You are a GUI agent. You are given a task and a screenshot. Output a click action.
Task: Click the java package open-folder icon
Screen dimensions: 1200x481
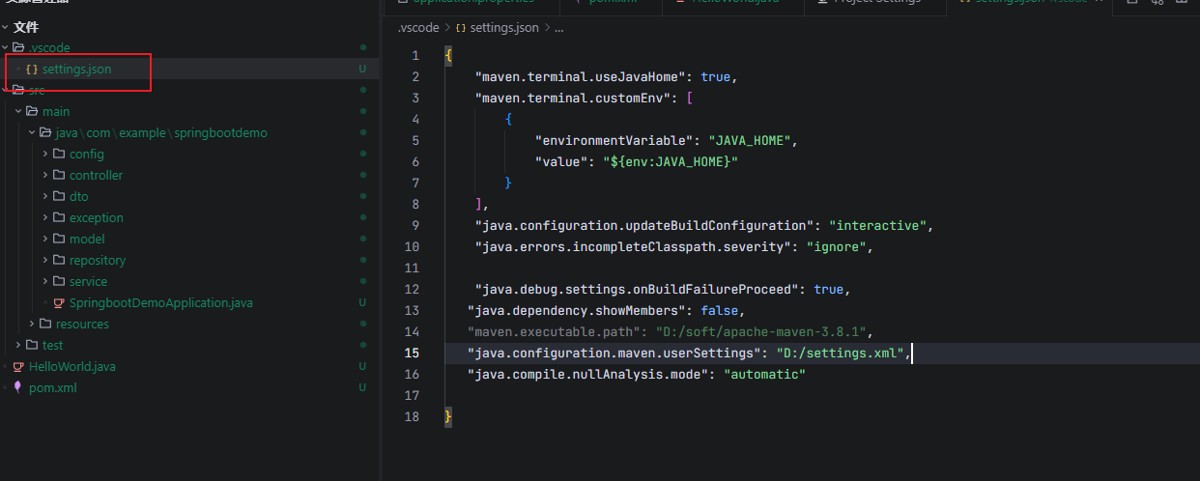point(46,133)
